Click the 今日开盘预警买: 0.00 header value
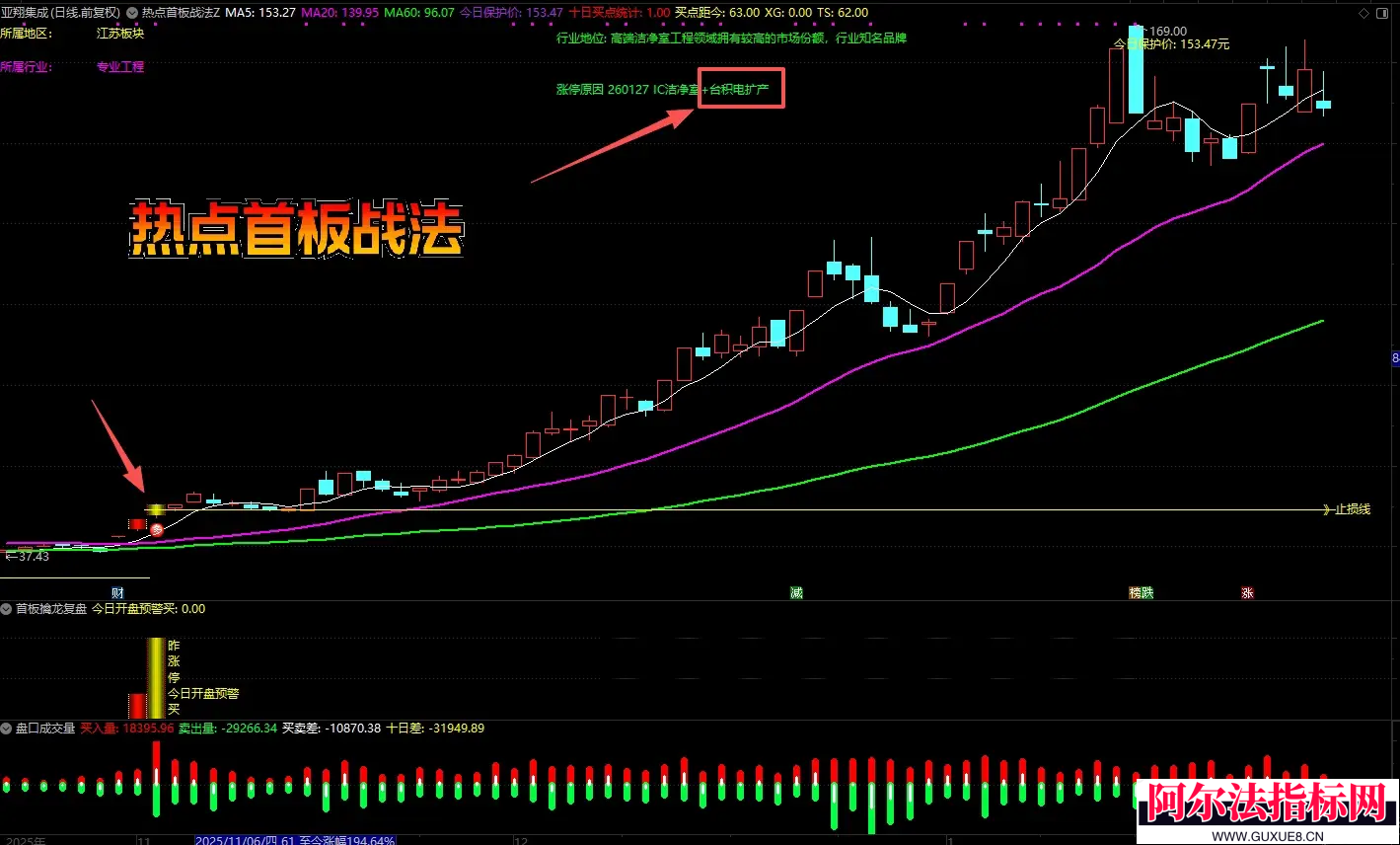The width and height of the screenshot is (1400, 845). pos(149,609)
